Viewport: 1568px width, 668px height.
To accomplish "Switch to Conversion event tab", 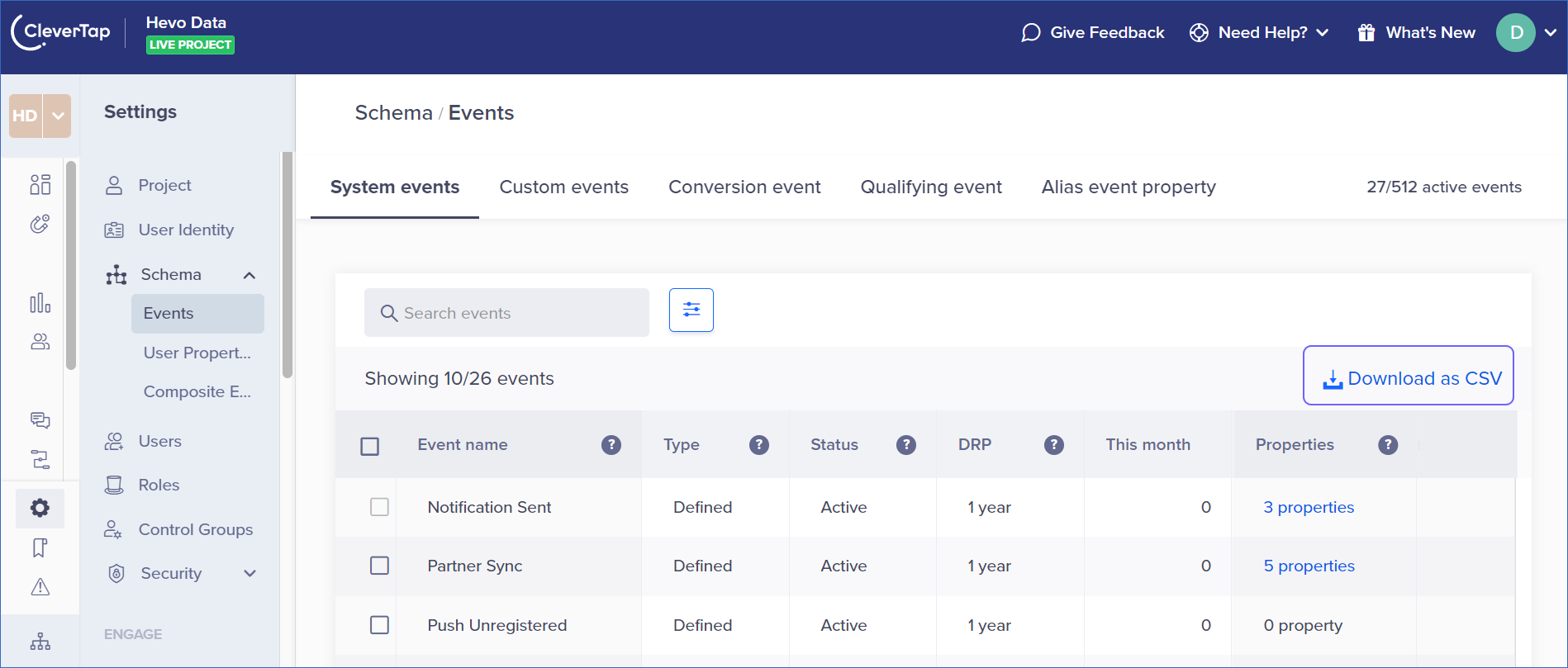I will tap(744, 187).
